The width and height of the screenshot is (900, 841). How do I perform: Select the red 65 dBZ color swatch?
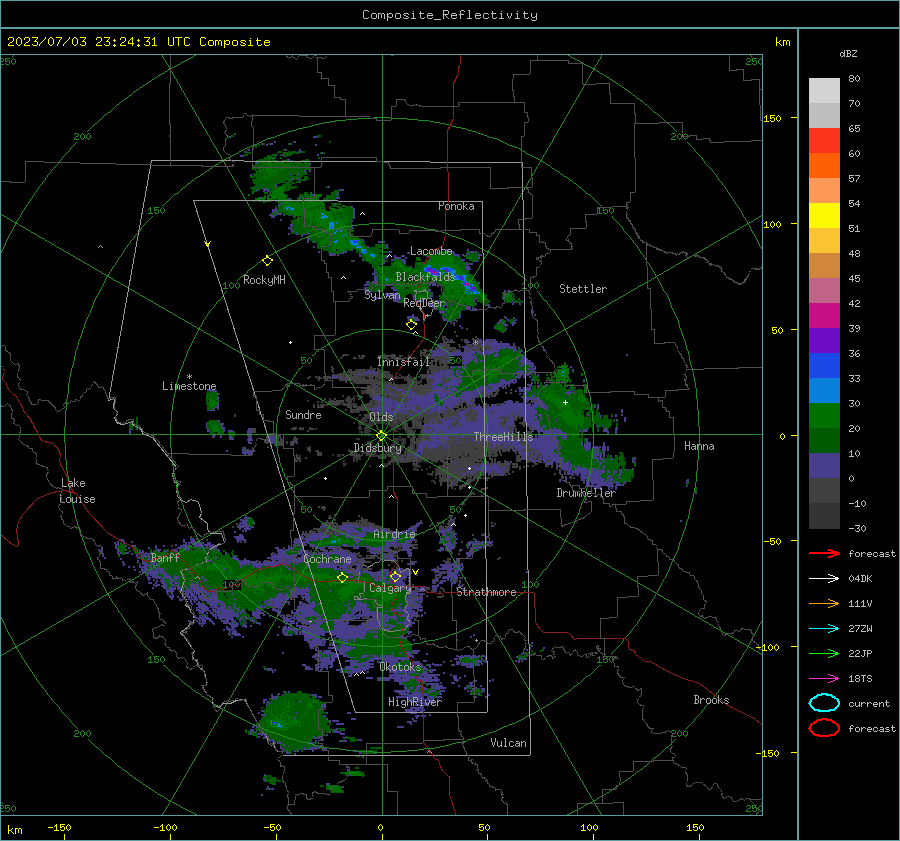[x=824, y=140]
